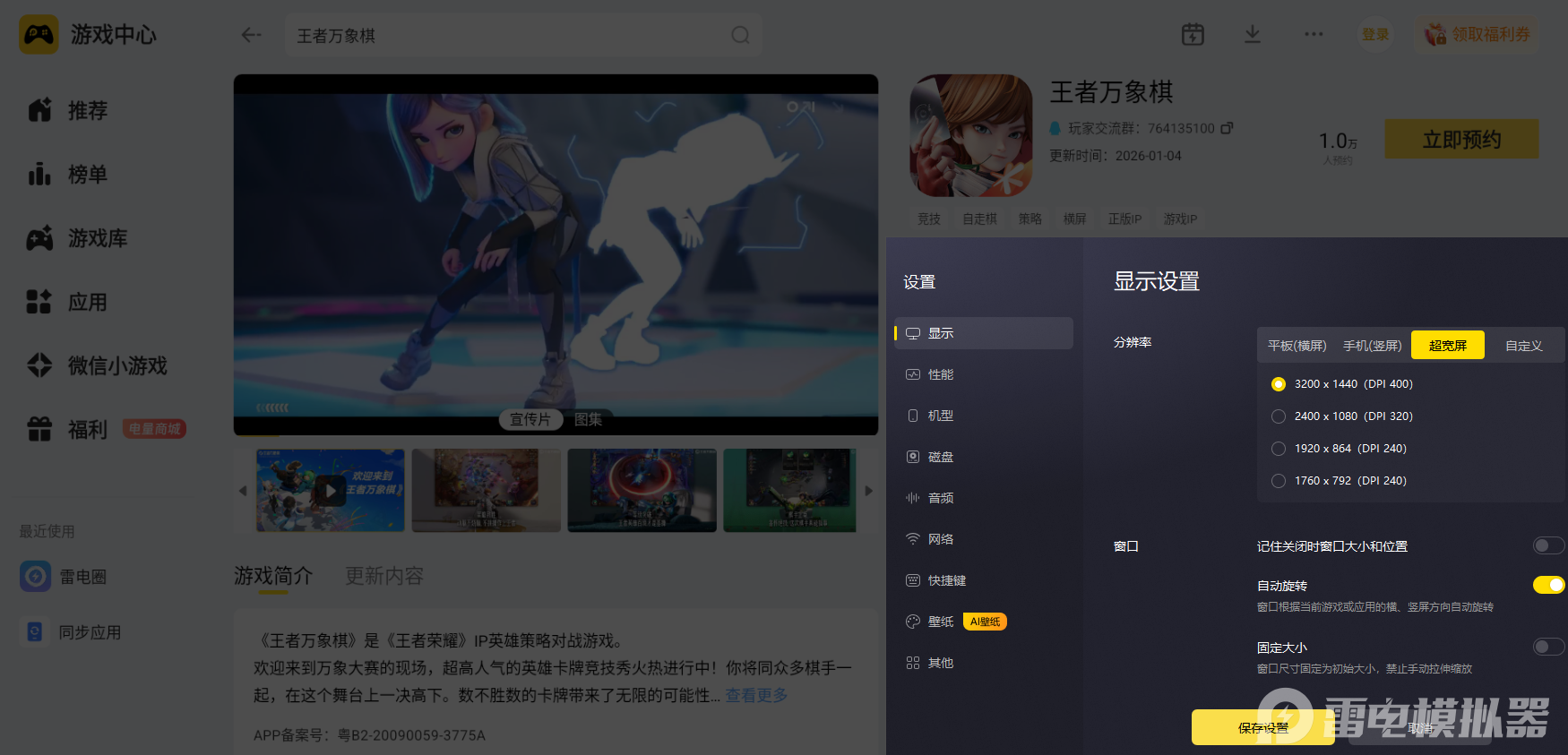Viewport: 1568px width, 755px height.
Task: Open 网络 network settings
Action: (984, 539)
